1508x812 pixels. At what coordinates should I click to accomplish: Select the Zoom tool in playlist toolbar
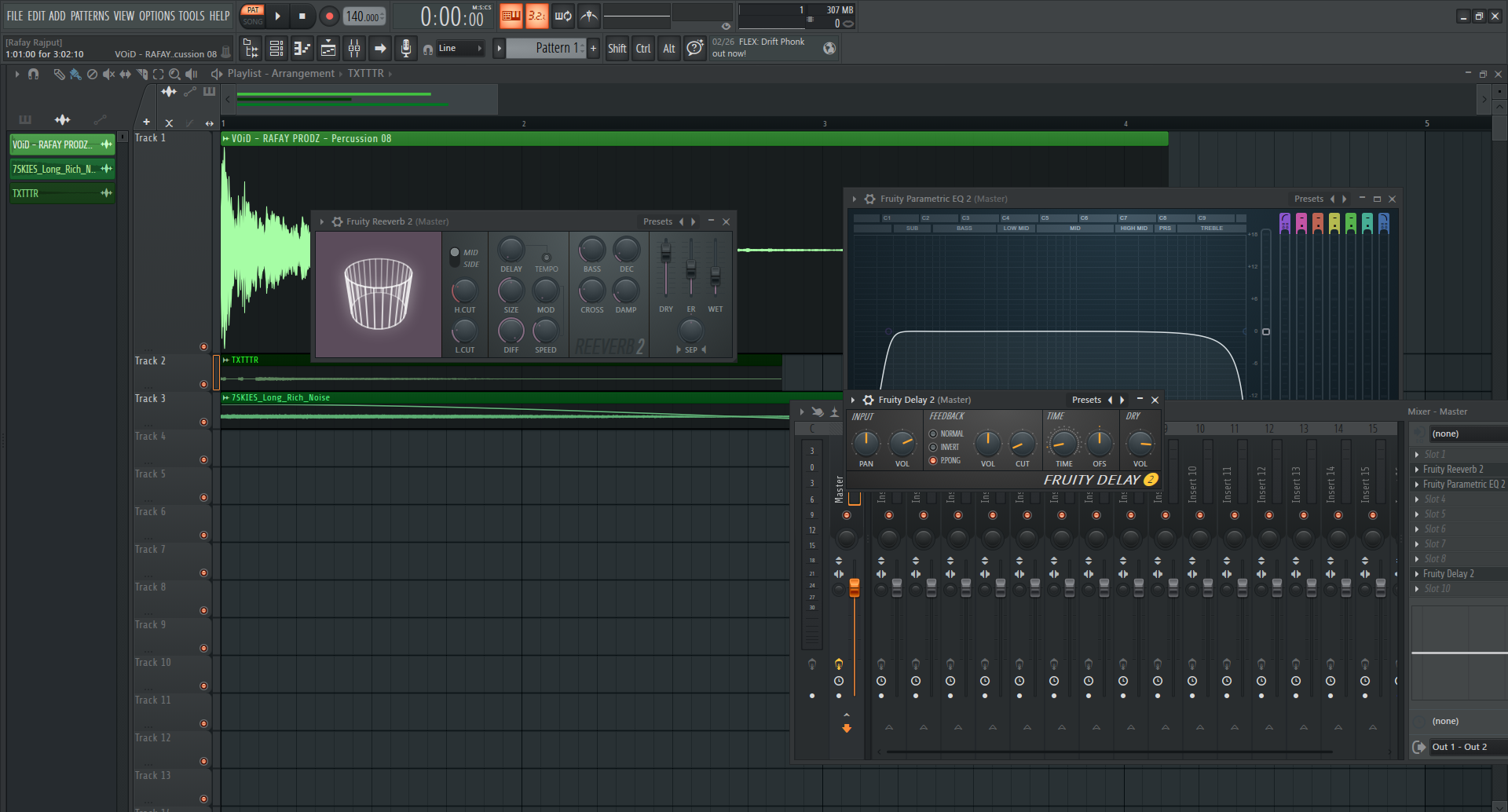click(174, 74)
